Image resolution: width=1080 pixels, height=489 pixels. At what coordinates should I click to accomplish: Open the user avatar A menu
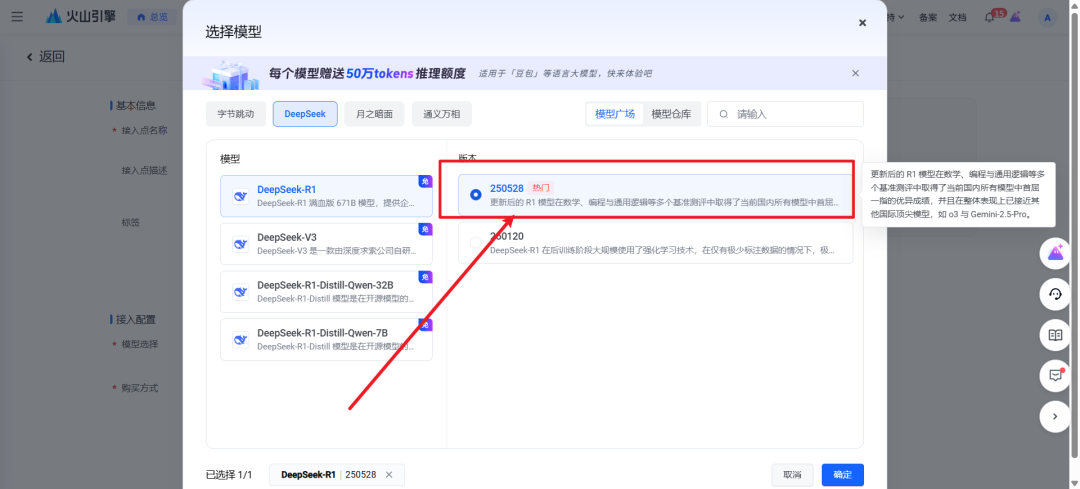1047,17
